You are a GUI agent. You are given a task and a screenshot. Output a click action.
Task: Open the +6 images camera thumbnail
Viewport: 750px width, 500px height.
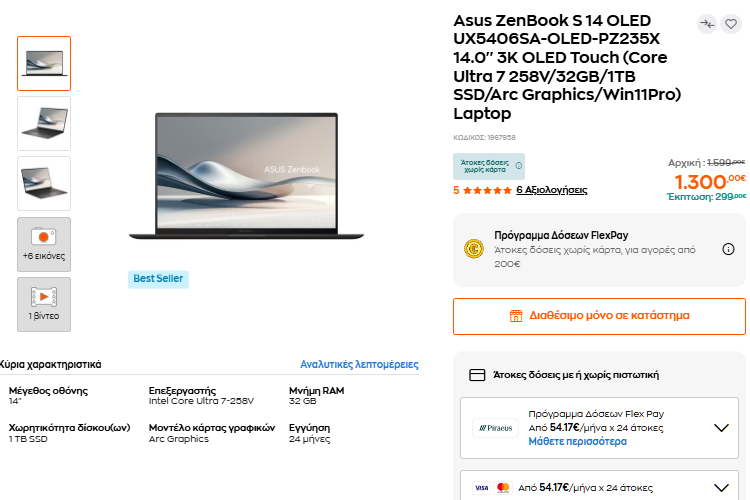[44, 244]
